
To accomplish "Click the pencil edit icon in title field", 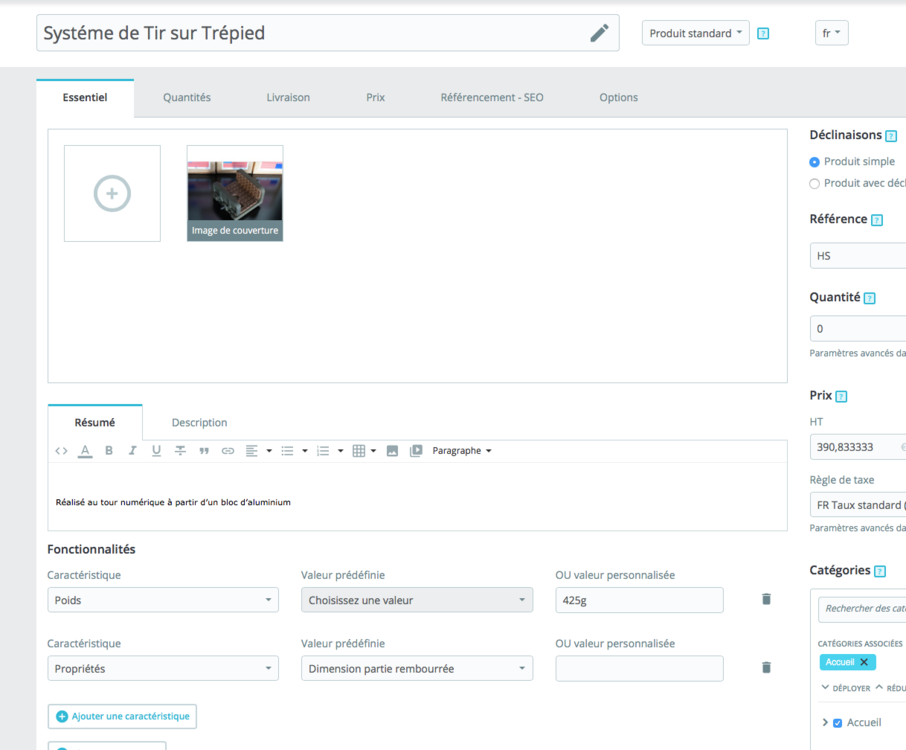I will tap(599, 33).
